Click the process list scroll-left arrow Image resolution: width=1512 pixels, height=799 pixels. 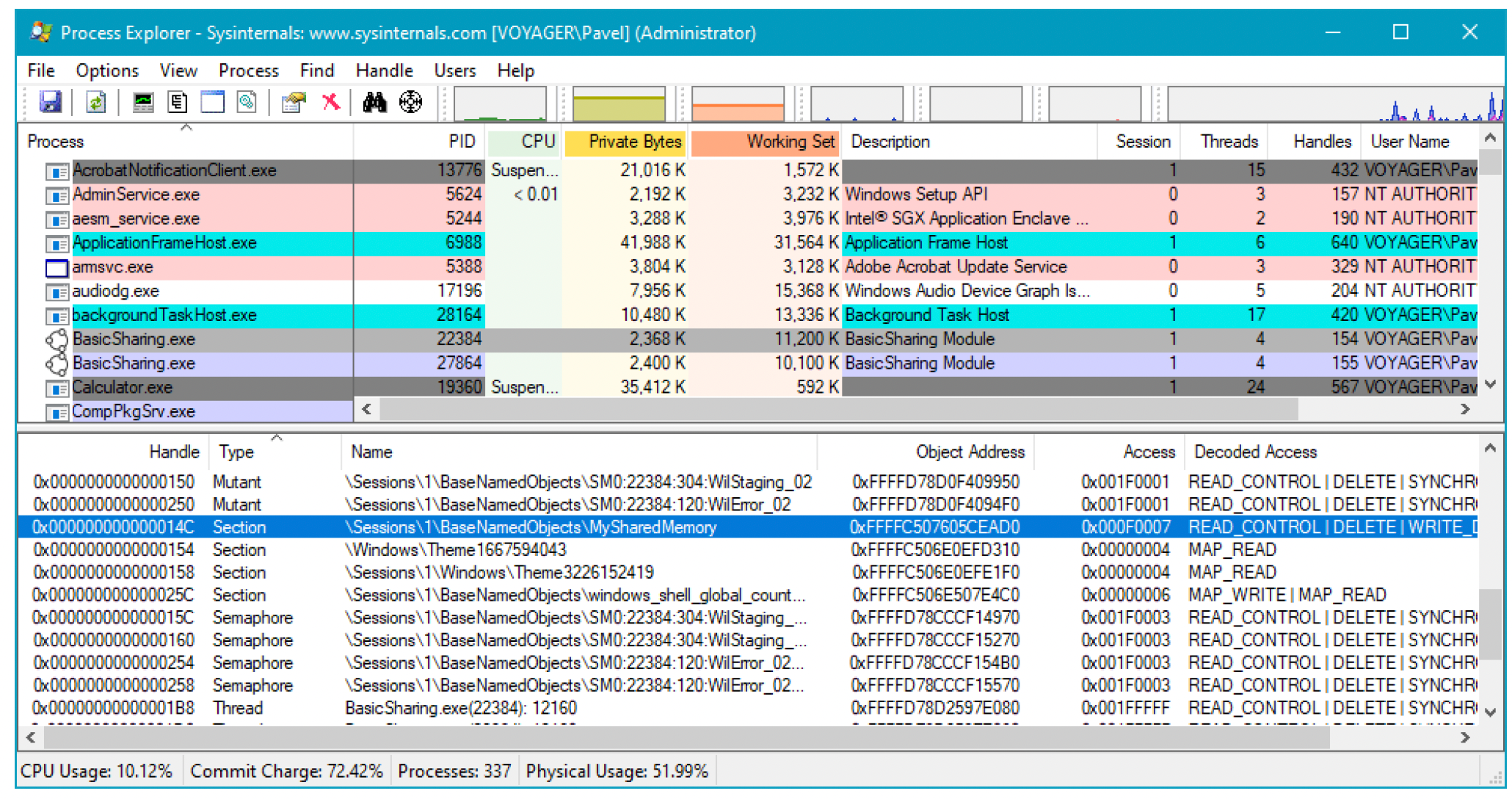click(x=366, y=409)
